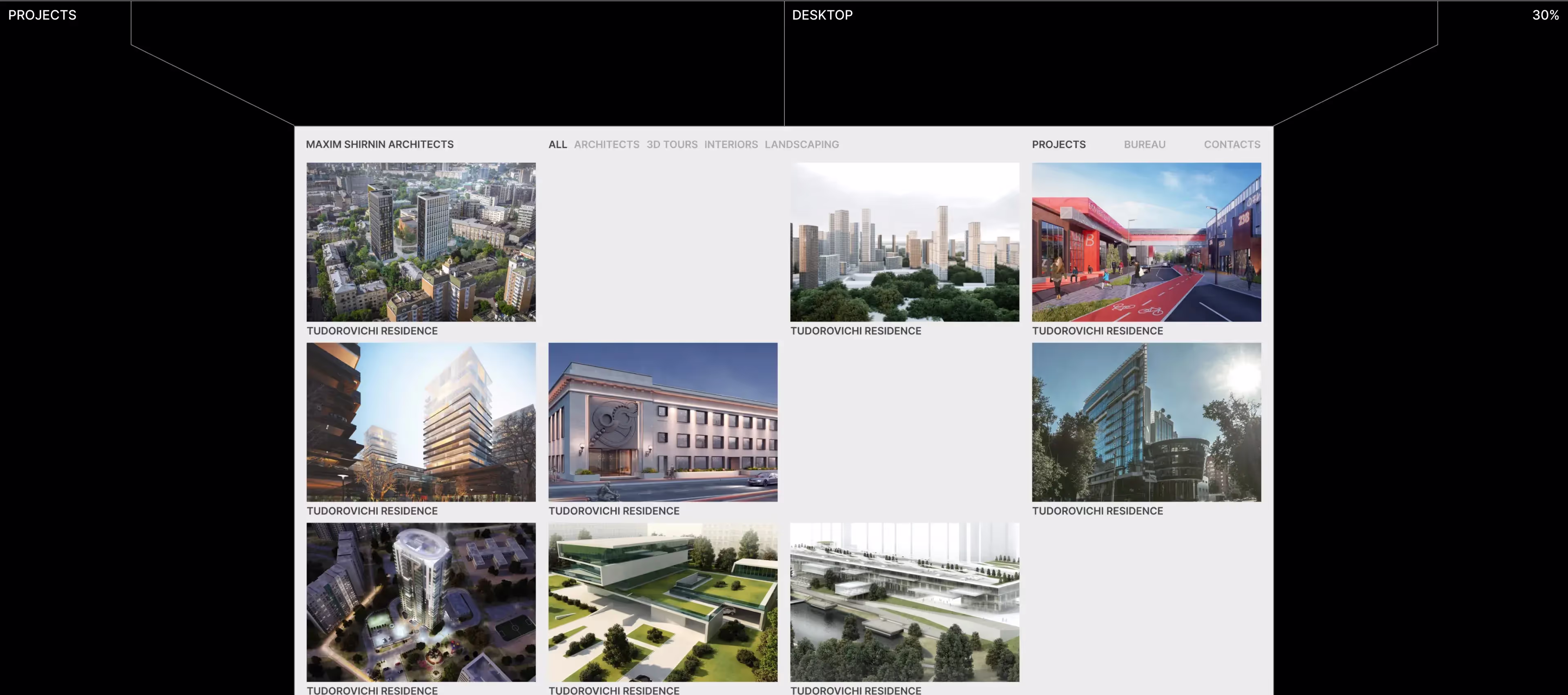Open the CONTACTS page
Viewport: 1568px width, 695px height.
[x=1232, y=144]
